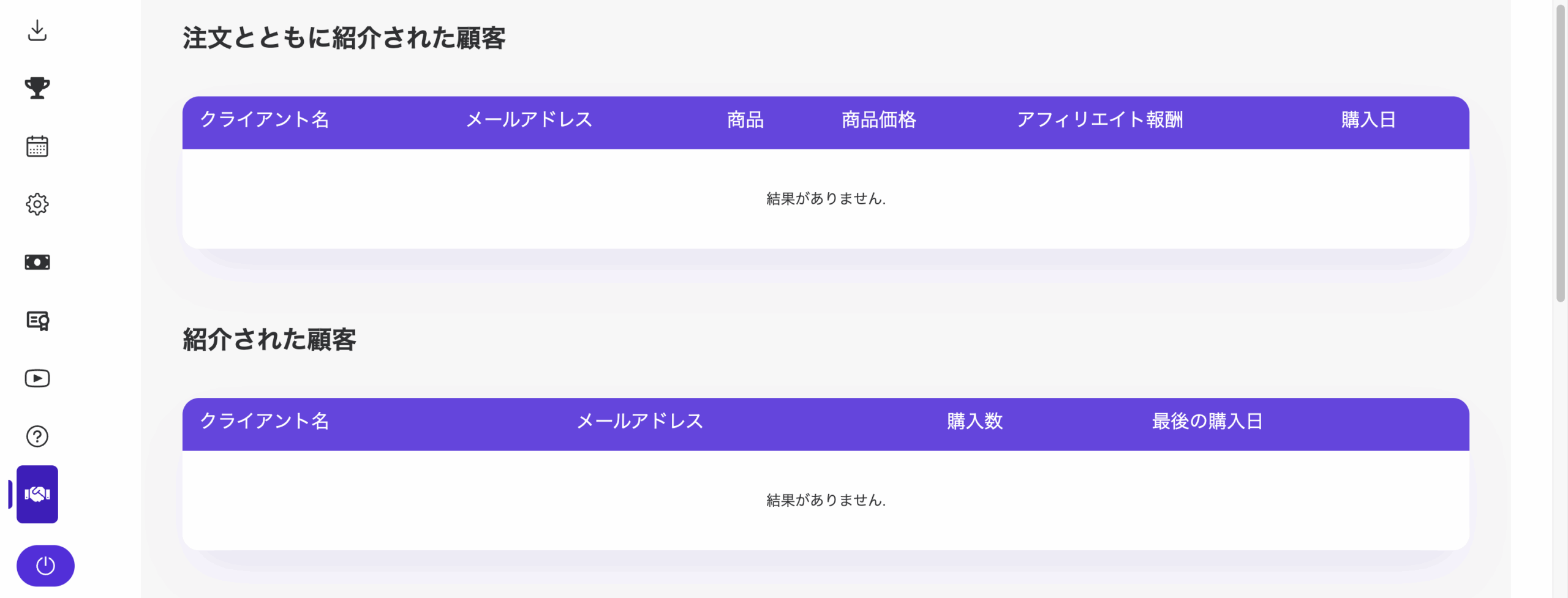Open the certificate icon in the sidebar

tap(37, 320)
